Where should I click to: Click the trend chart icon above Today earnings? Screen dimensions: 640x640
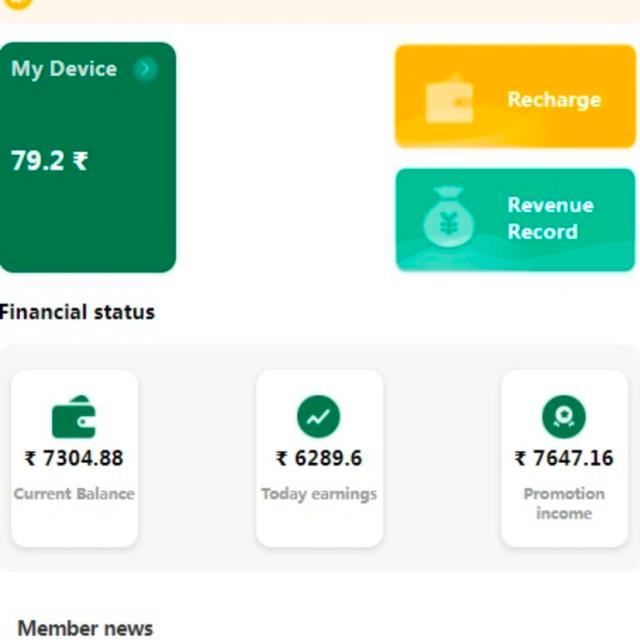[x=318, y=416]
